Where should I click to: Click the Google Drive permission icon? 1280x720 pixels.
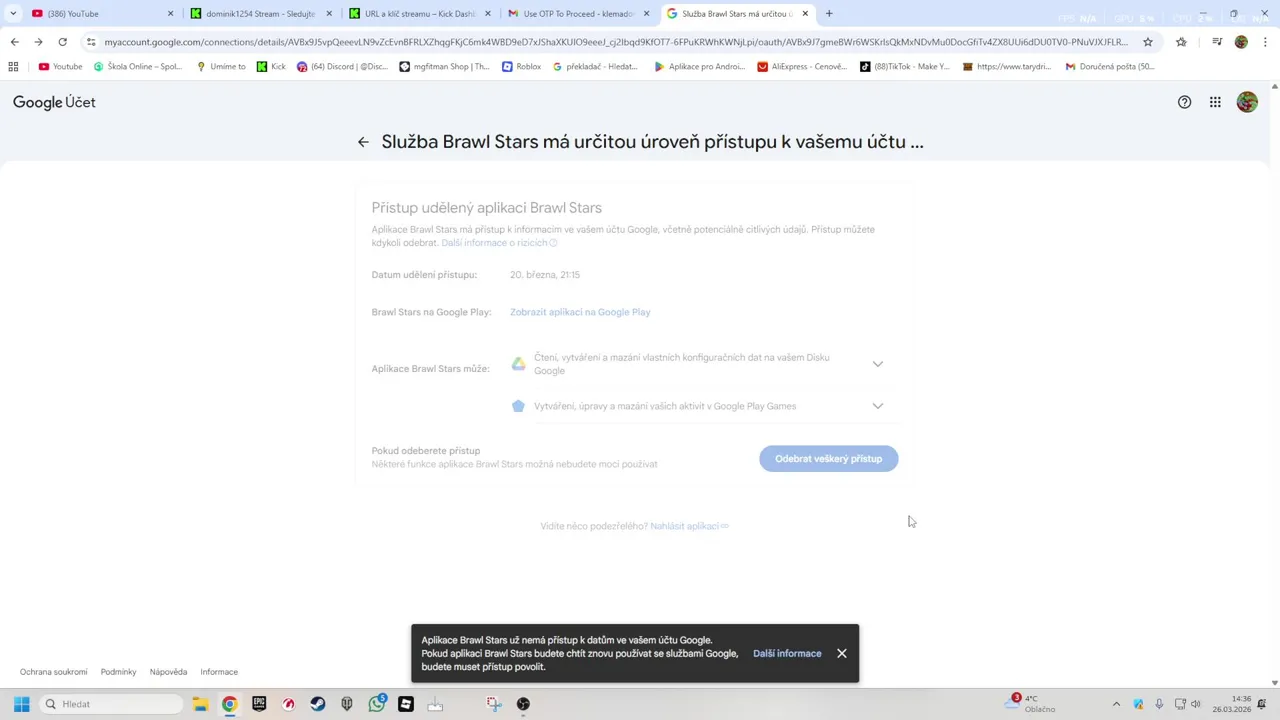click(x=518, y=364)
